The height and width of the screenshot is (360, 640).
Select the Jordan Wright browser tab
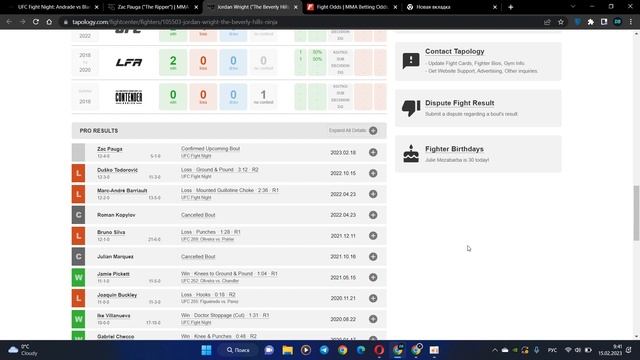click(x=253, y=7)
